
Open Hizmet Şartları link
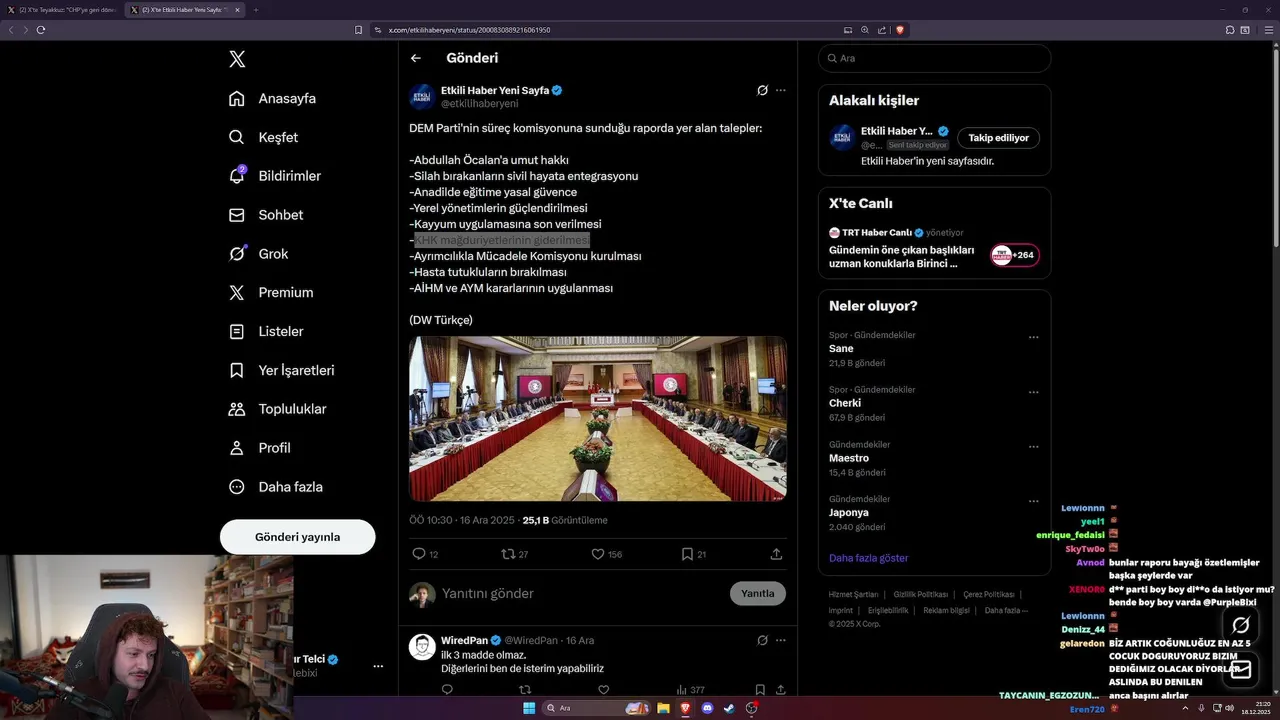[x=853, y=594]
